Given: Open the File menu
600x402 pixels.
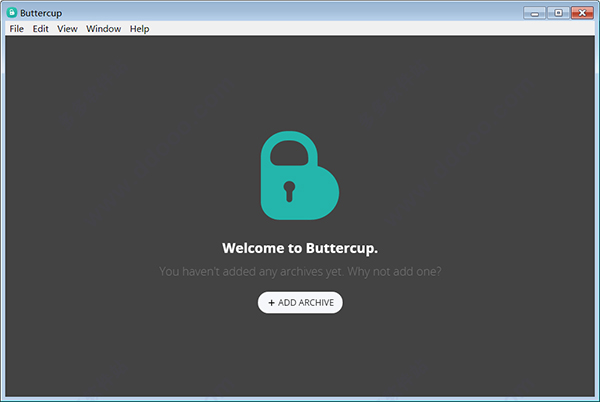Looking at the screenshot, I should click(16, 29).
